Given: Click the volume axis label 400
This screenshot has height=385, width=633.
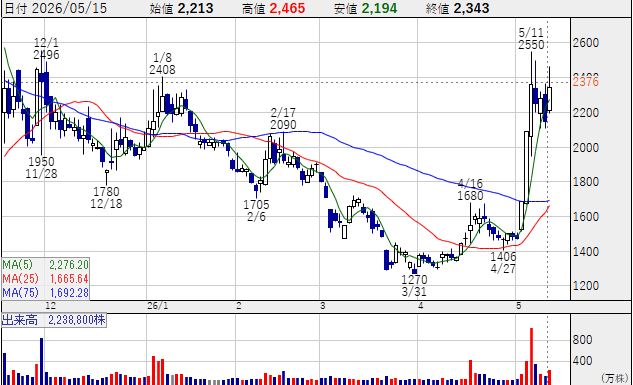Looking at the screenshot, I should point(582,361).
